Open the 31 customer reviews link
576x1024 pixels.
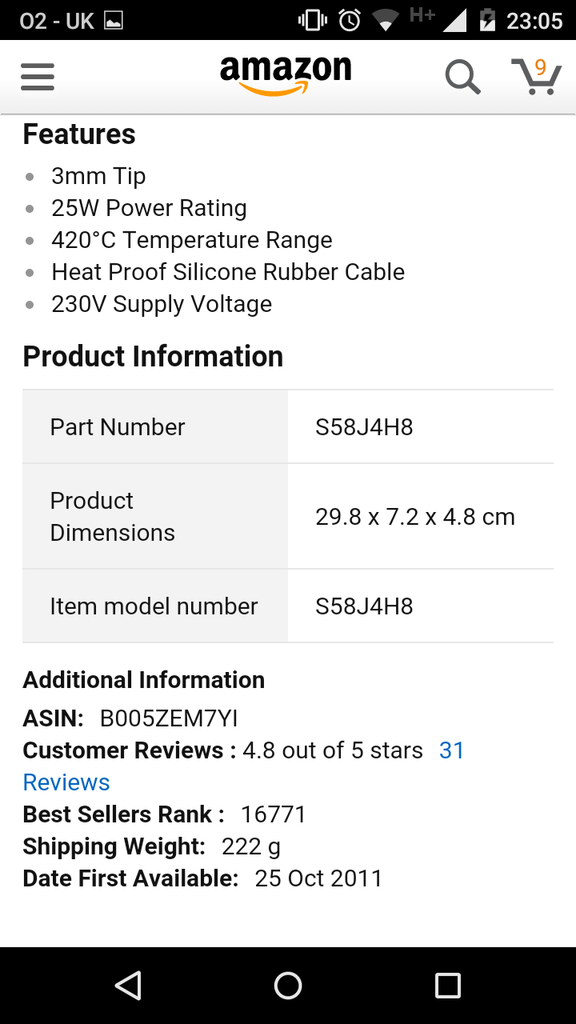[x=451, y=750]
